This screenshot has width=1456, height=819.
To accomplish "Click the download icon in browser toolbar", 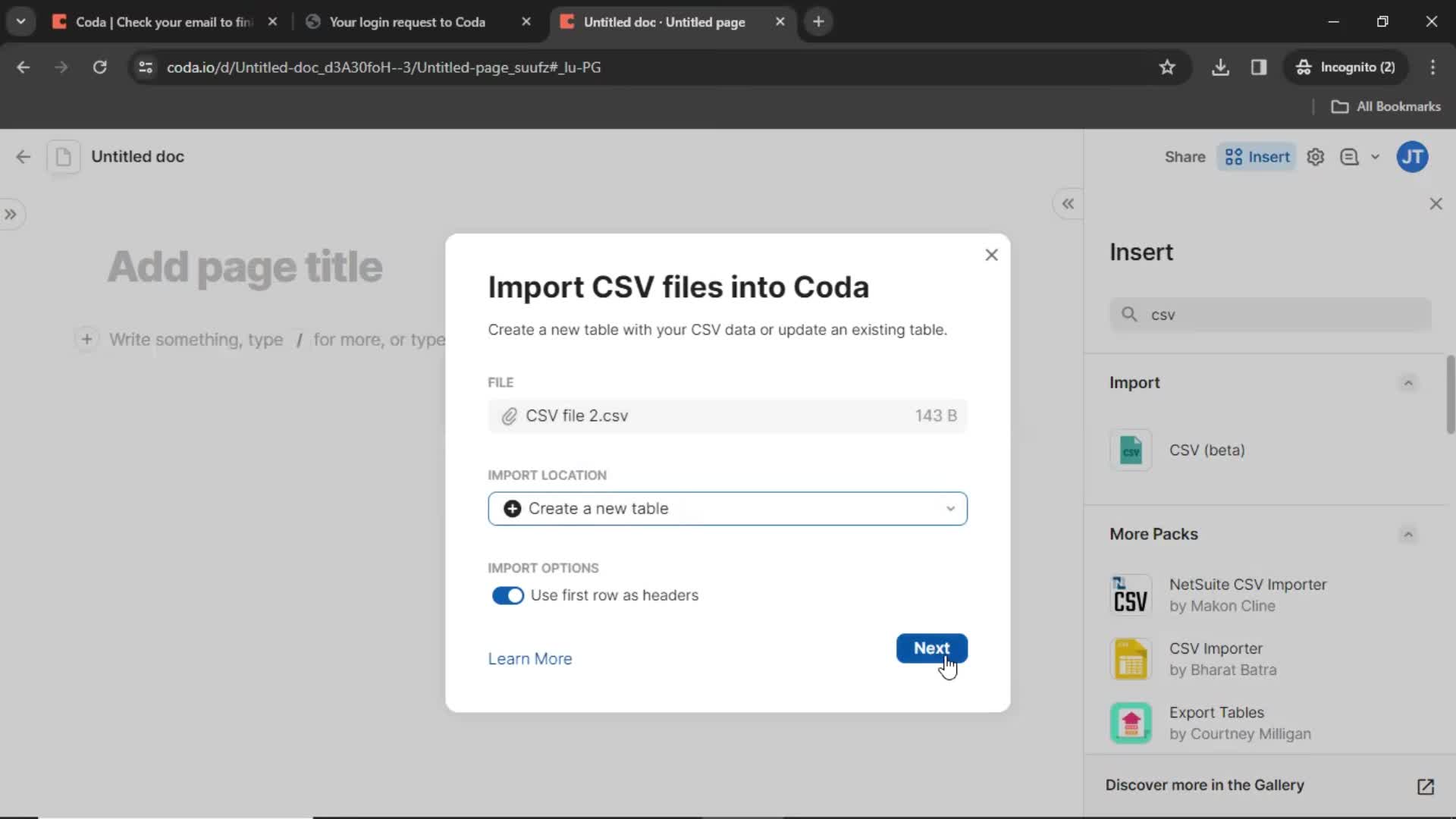I will 1220,67.
